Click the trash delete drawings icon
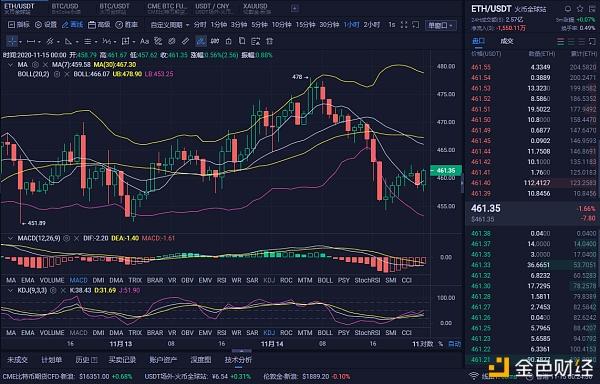This screenshot has width=600, height=384. coord(269,41)
